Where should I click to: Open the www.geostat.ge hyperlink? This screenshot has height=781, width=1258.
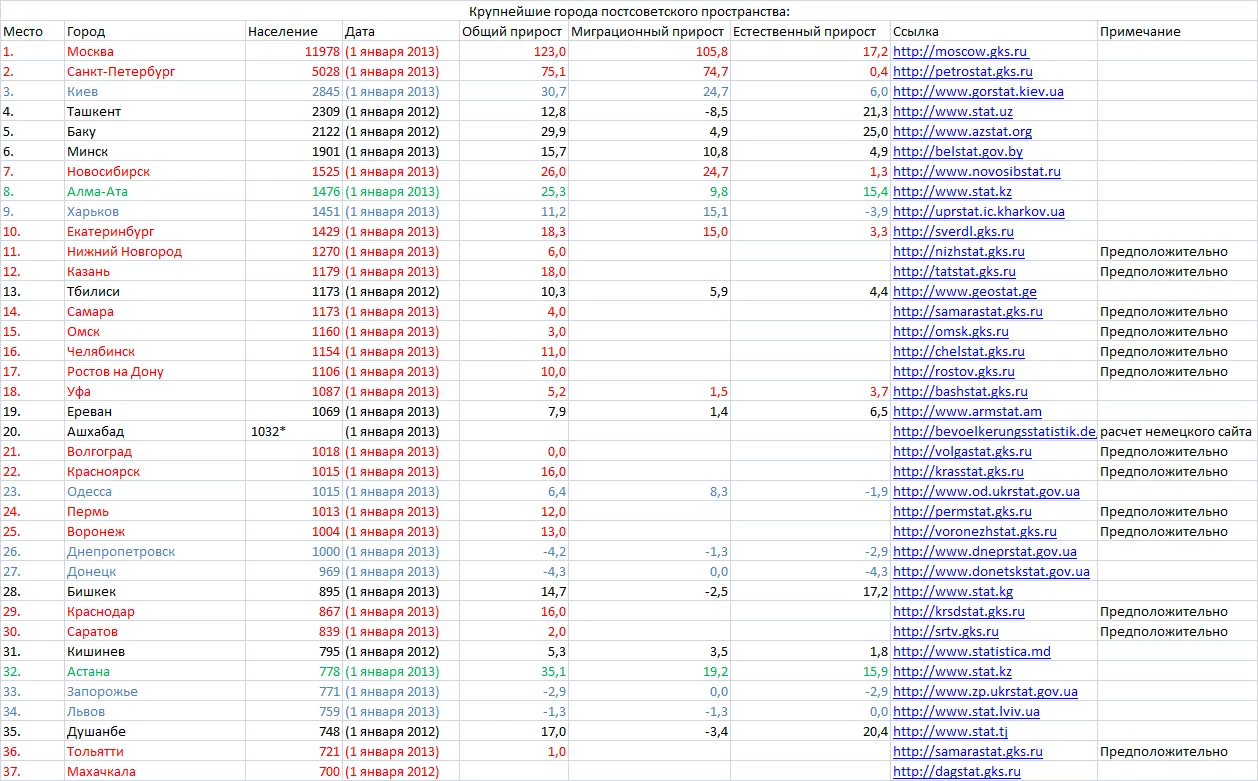[x=964, y=291]
